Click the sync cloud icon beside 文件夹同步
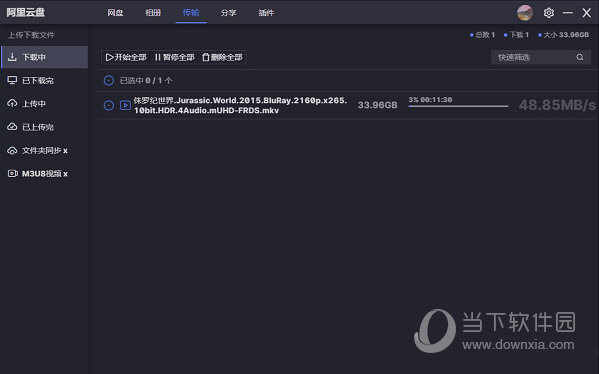 pyautogui.click(x=12, y=151)
